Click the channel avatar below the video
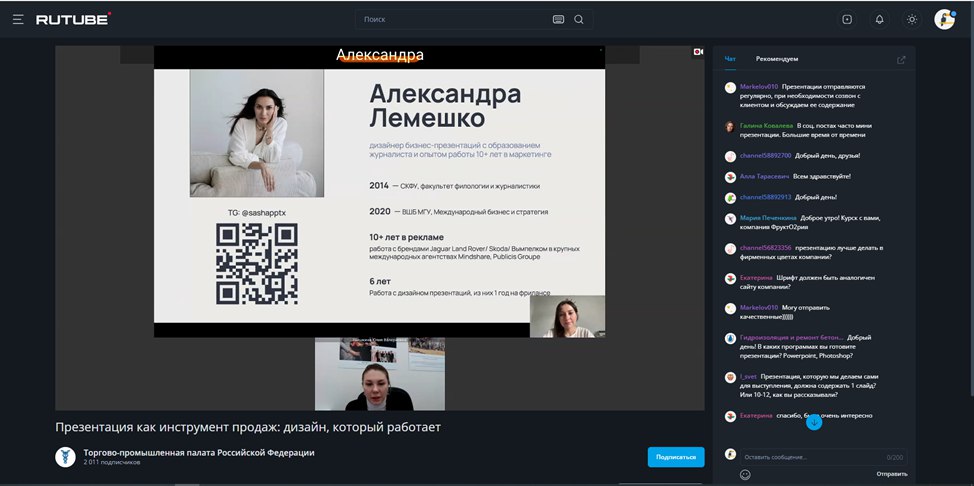Image resolution: width=974 pixels, height=486 pixels. coord(65,457)
